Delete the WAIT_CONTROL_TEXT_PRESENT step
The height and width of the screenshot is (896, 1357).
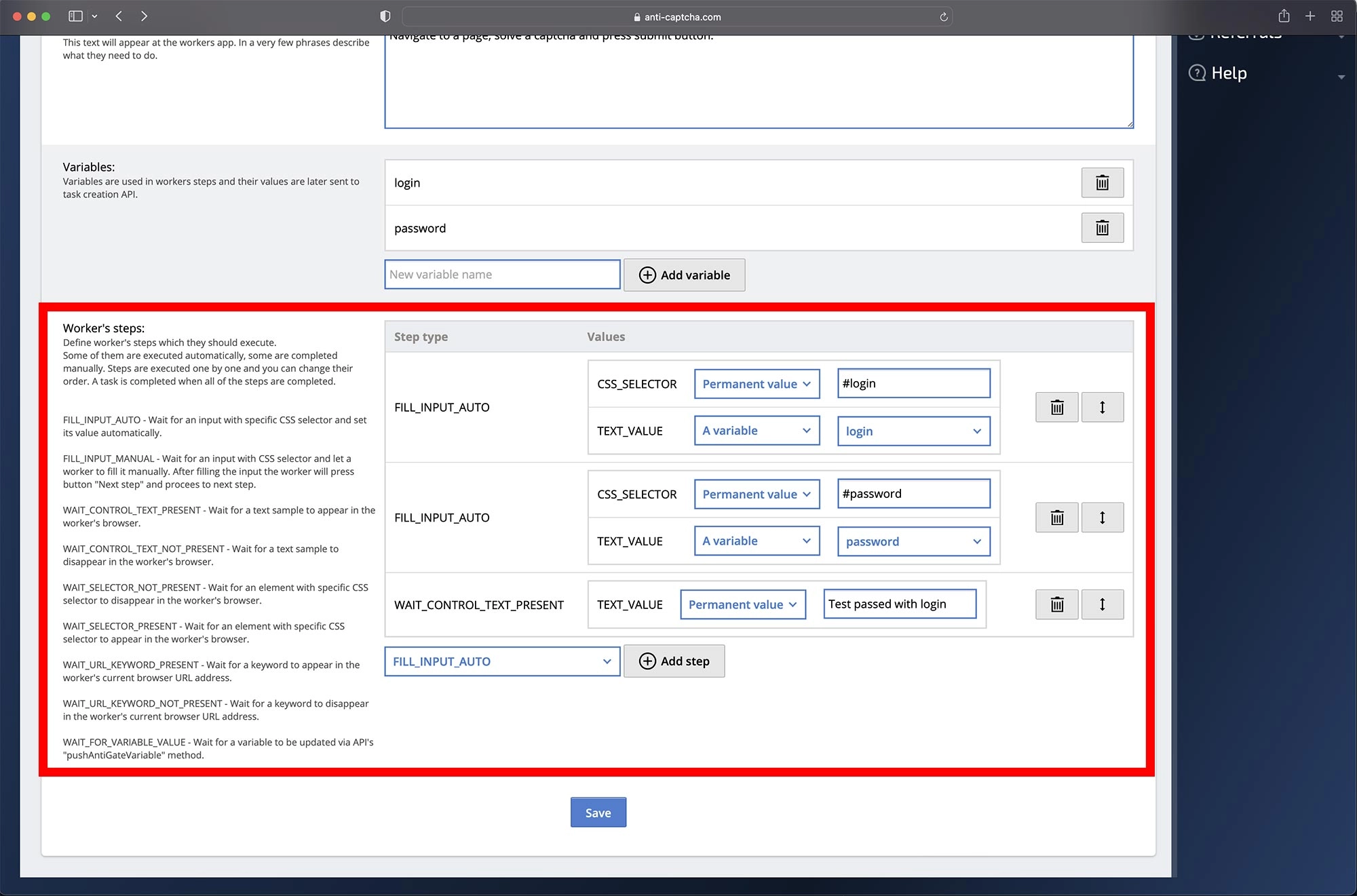tap(1056, 604)
